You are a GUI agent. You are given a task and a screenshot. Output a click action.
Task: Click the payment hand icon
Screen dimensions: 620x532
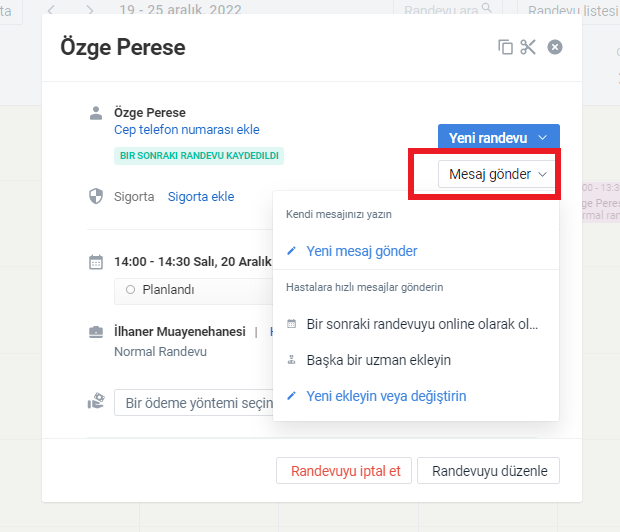pos(96,401)
